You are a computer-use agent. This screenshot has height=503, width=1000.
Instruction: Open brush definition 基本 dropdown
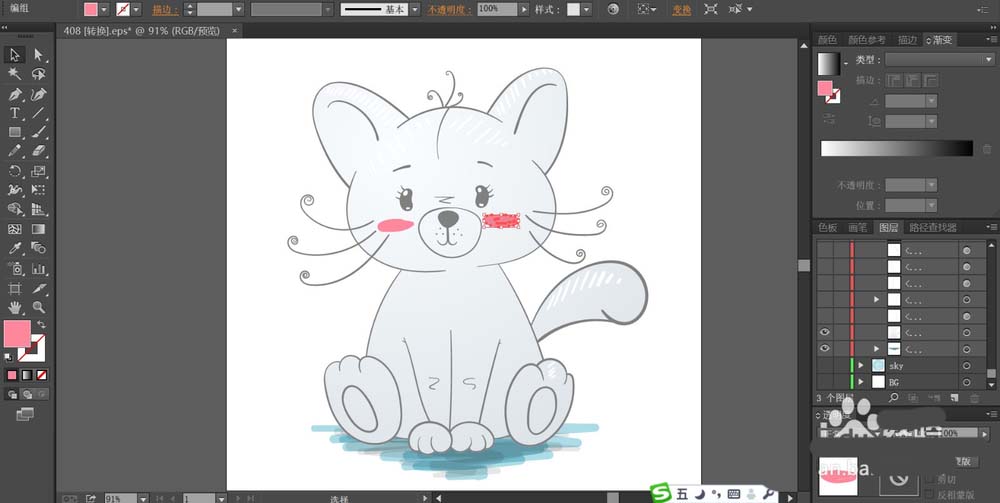(415, 10)
